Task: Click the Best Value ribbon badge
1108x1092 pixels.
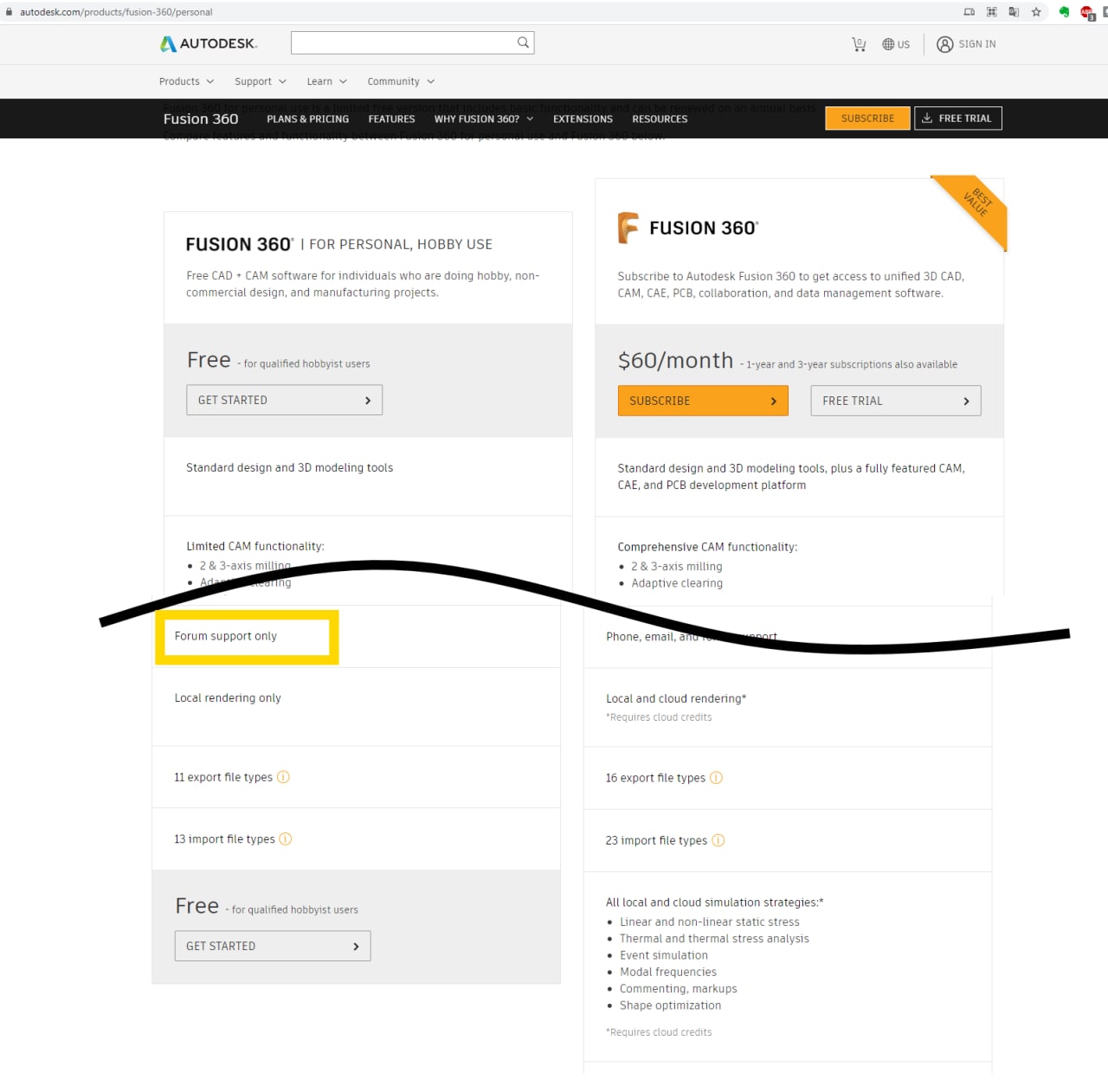Action: point(975,208)
